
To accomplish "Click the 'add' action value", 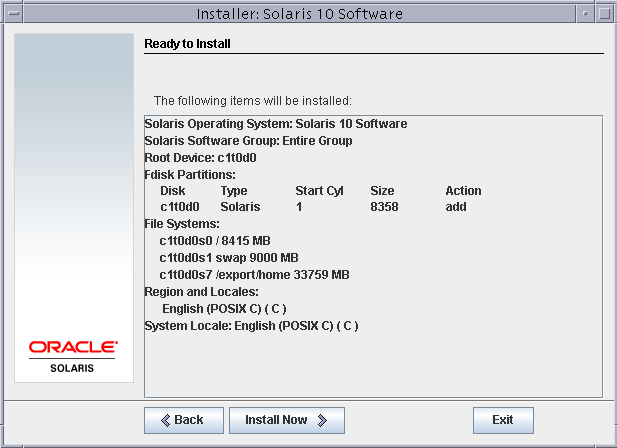I will pyautogui.click(x=456, y=207).
